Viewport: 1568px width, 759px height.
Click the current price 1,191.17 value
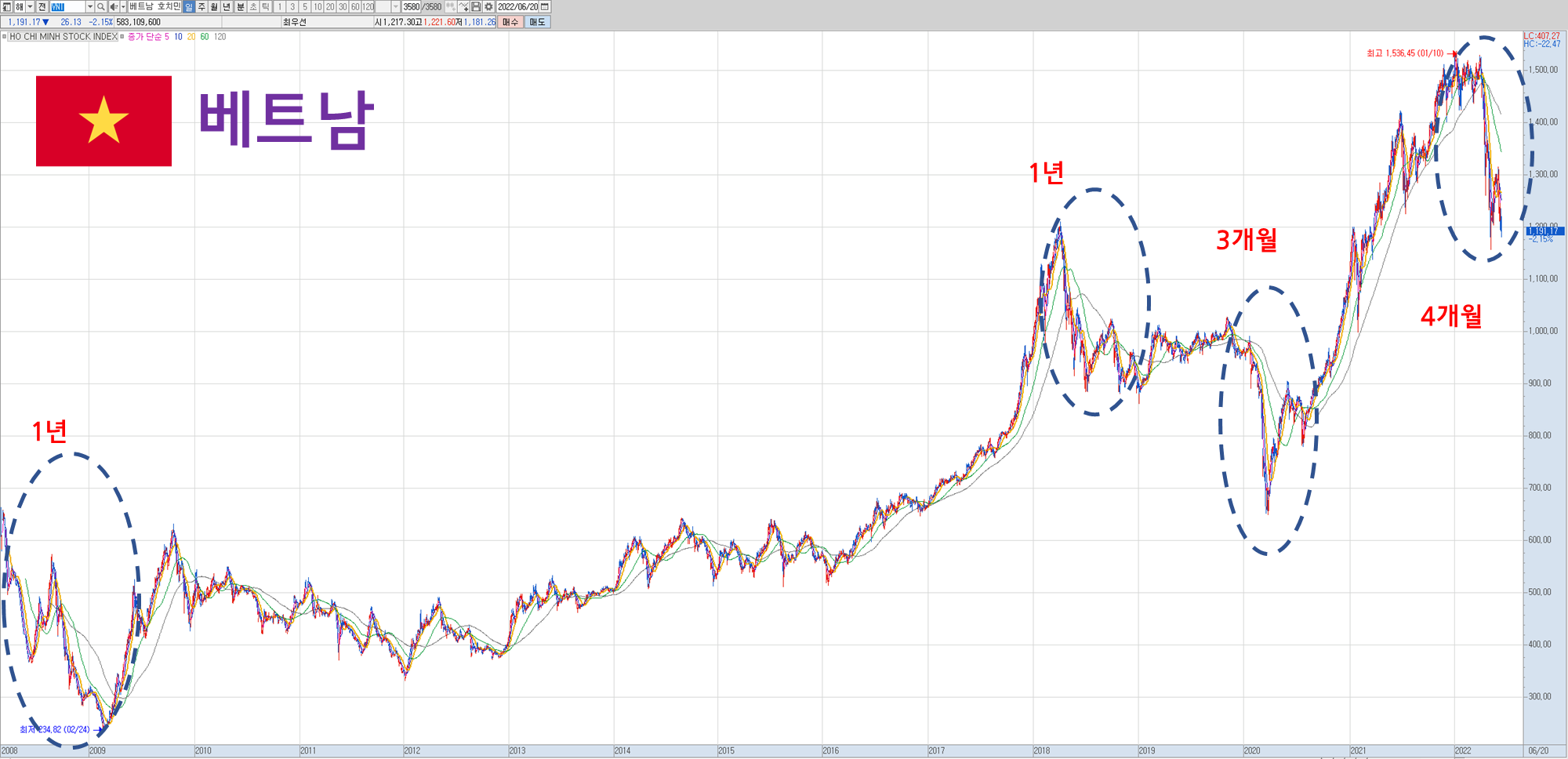(x=25, y=22)
